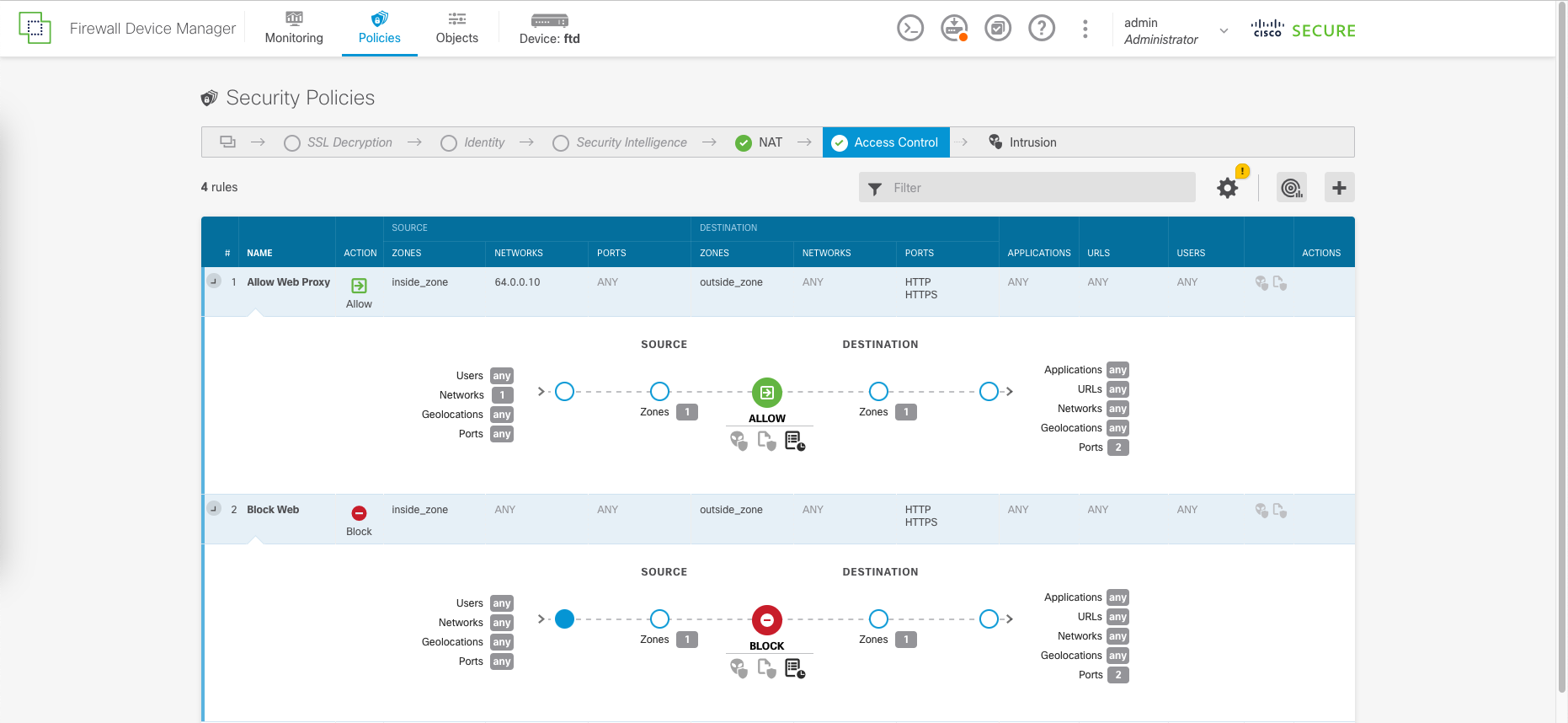Click into the rules Filter field
1568x723 pixels.
[1036, 188]
